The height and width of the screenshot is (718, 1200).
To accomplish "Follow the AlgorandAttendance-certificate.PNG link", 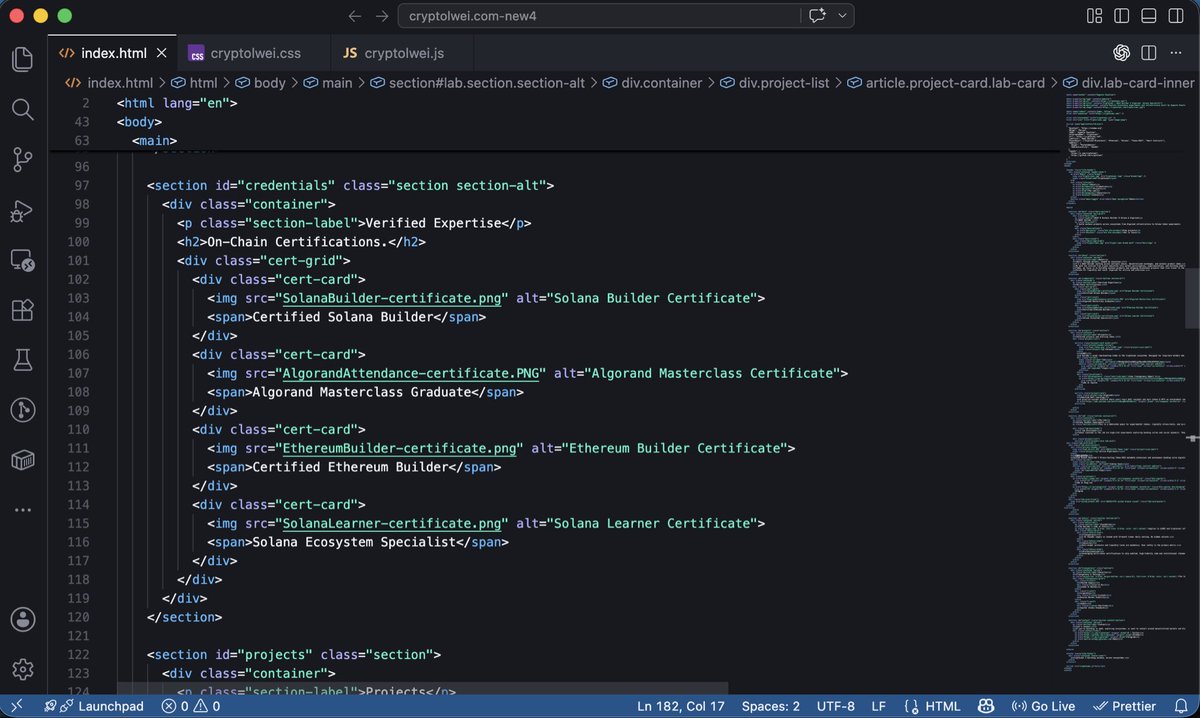I will [411, 373].
